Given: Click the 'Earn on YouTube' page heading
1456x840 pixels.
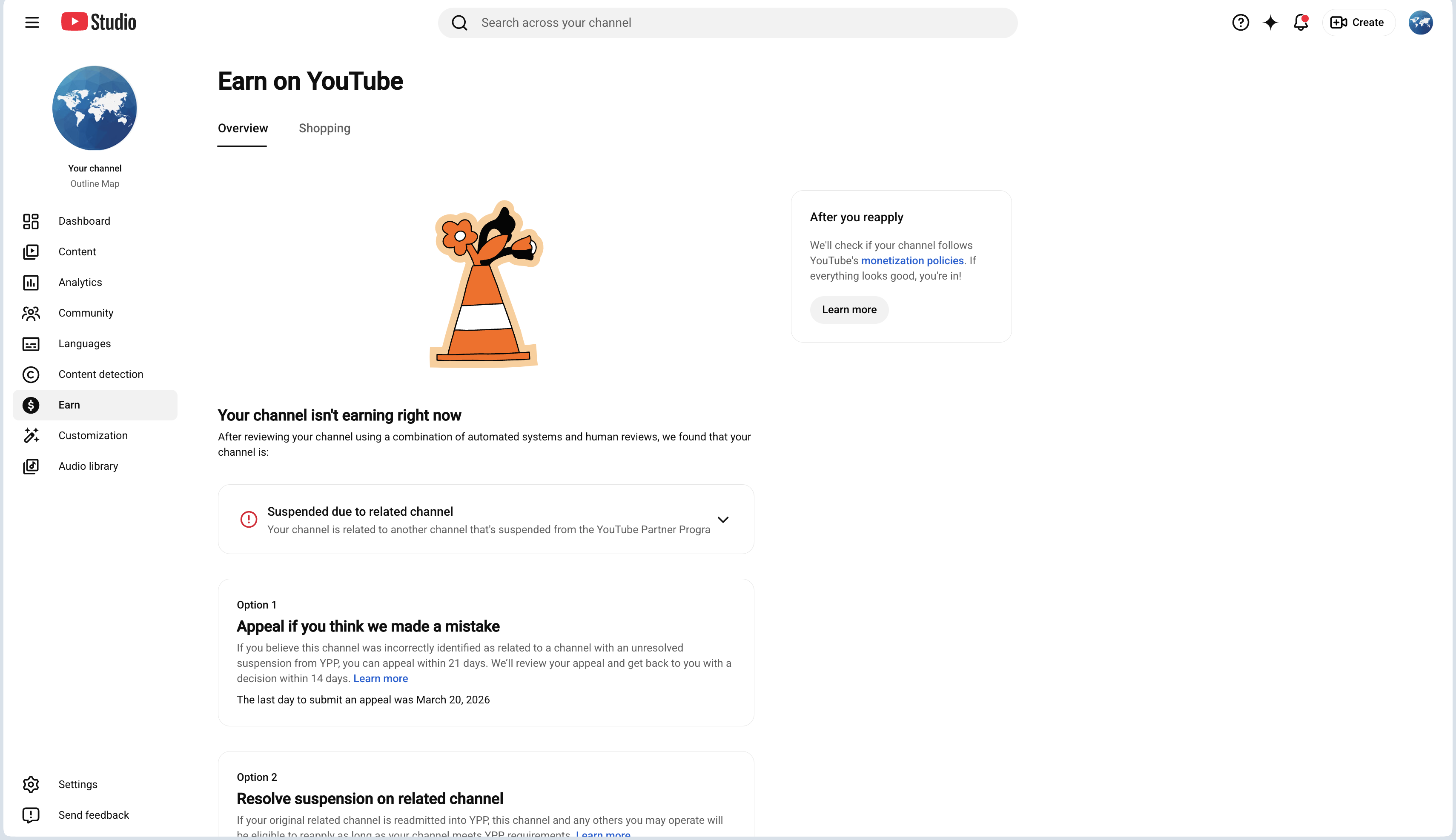Looking at the screenshot, I should click(x=310, y=81).
